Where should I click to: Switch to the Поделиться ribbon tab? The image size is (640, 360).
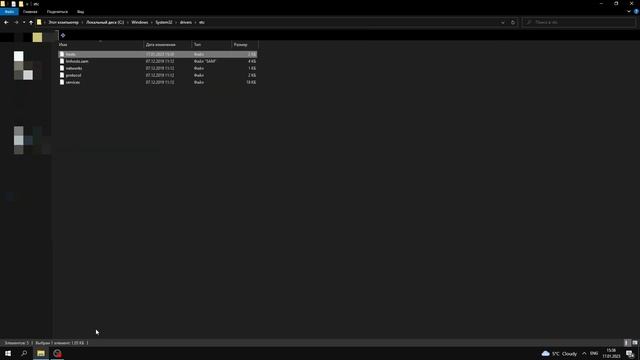(57, 12)
